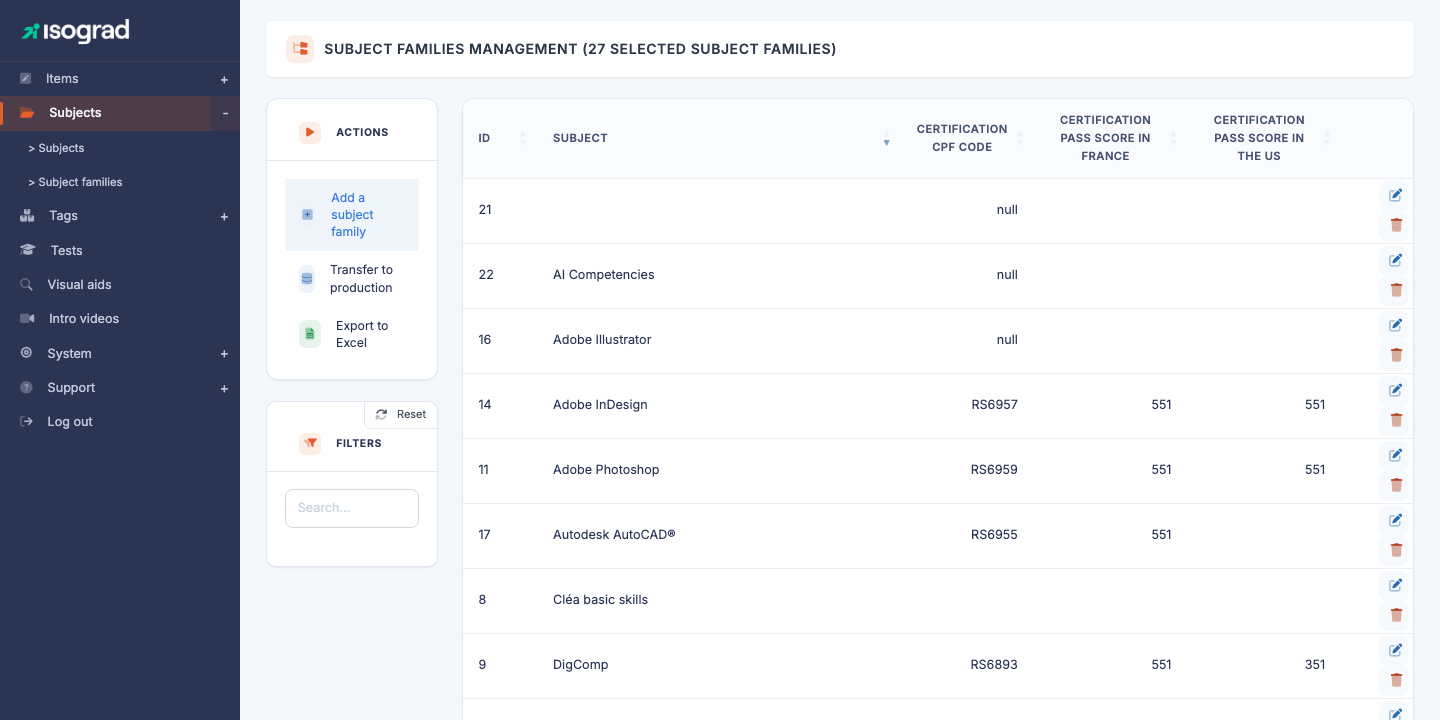Image resolution: width=1440 pixels, height=720 pixels.
Task: Click the Adobe InDesign subject name
Action: 600,405
